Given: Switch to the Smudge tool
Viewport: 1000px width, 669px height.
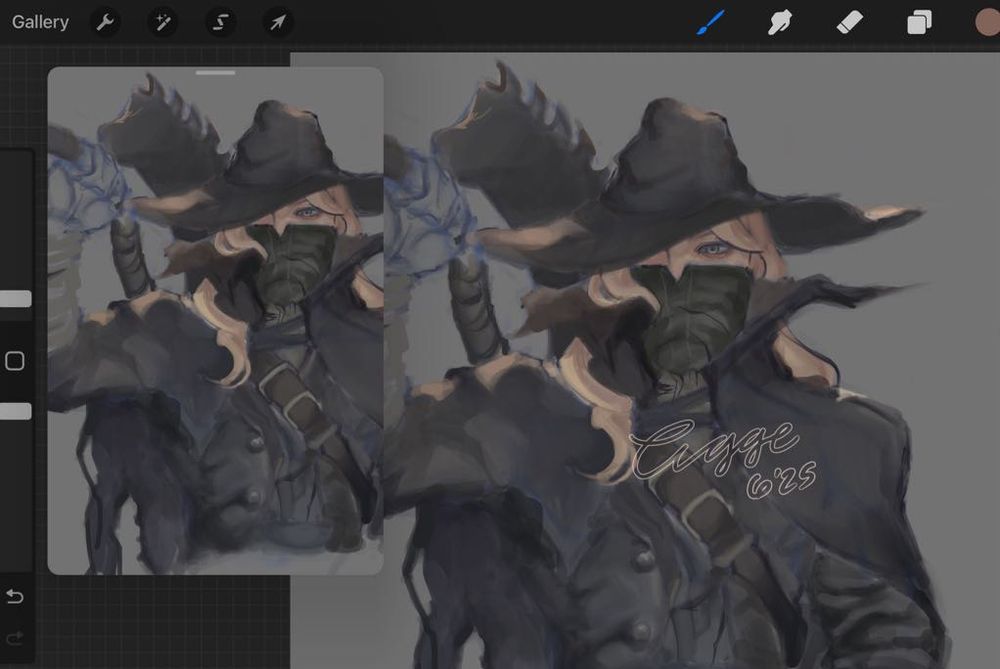Looking at the screenshot, I should [x=779, y=22].
